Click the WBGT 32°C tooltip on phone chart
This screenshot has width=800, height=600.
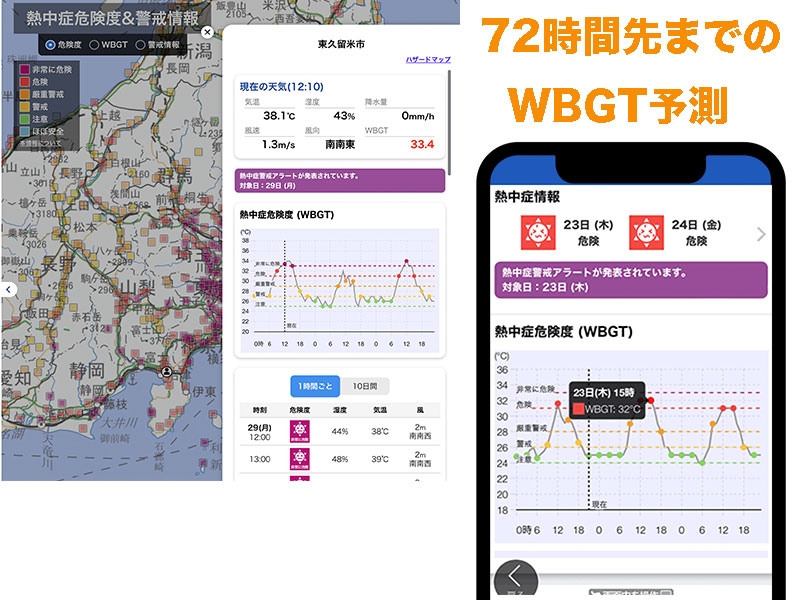click(x=605, y=400)
